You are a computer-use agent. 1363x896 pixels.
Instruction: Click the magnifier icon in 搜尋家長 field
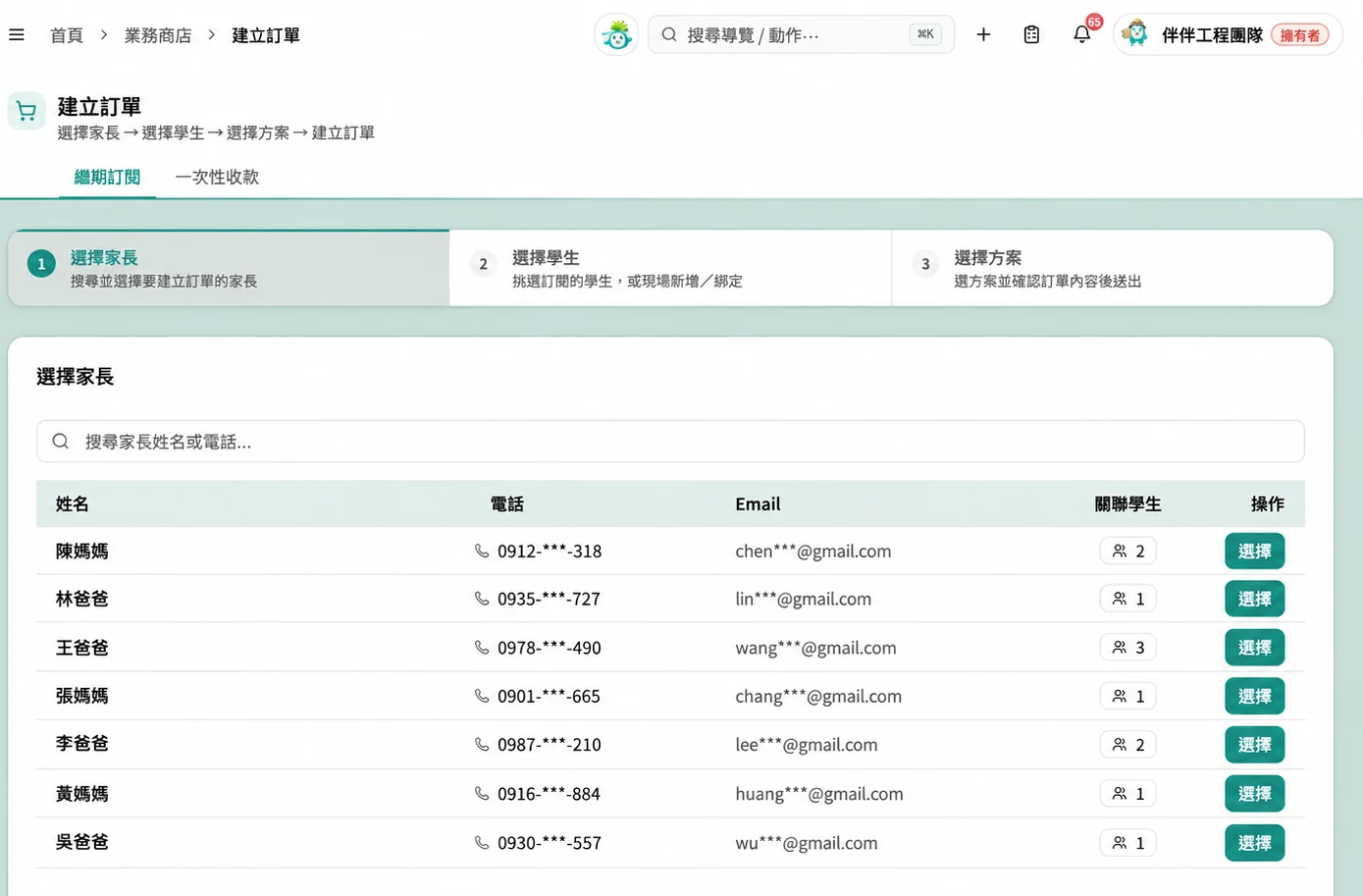pyautogui.click(x=61, y=442)
